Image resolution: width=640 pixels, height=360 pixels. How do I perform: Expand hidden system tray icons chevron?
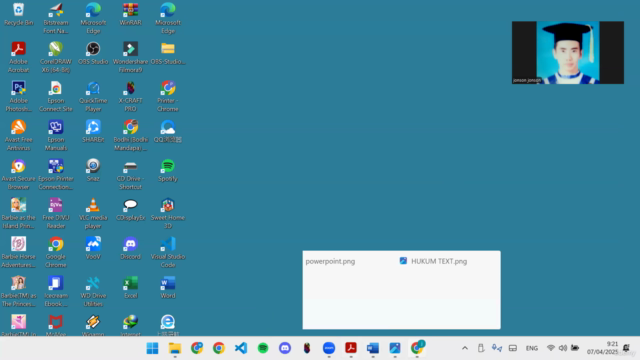[x=464, y=348]
